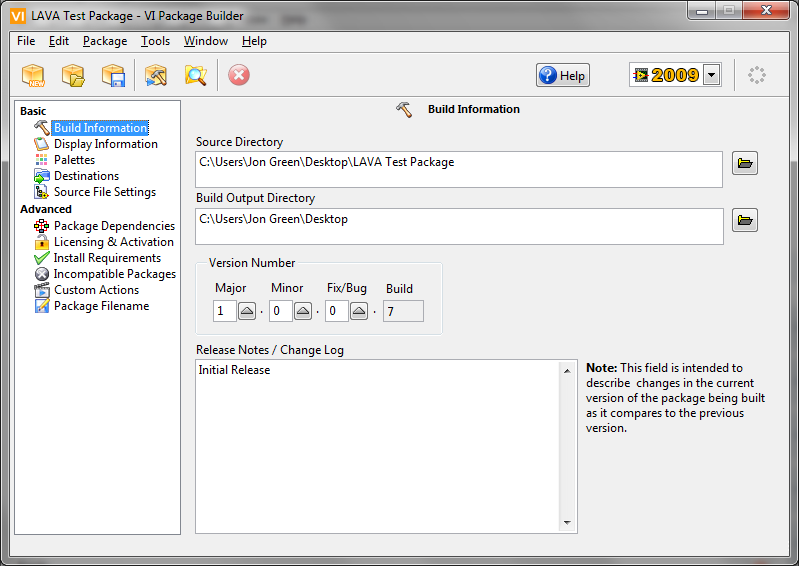The image size is (799, 566).
Task: Select Custom Actions in the sidebar
Action: tap(96, 290)
